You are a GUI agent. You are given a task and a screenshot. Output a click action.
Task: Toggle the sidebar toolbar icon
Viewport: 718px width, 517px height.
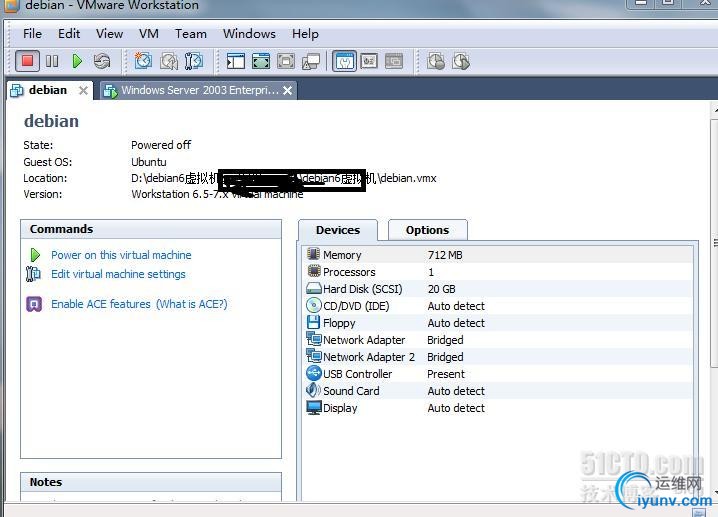point(236,61)
